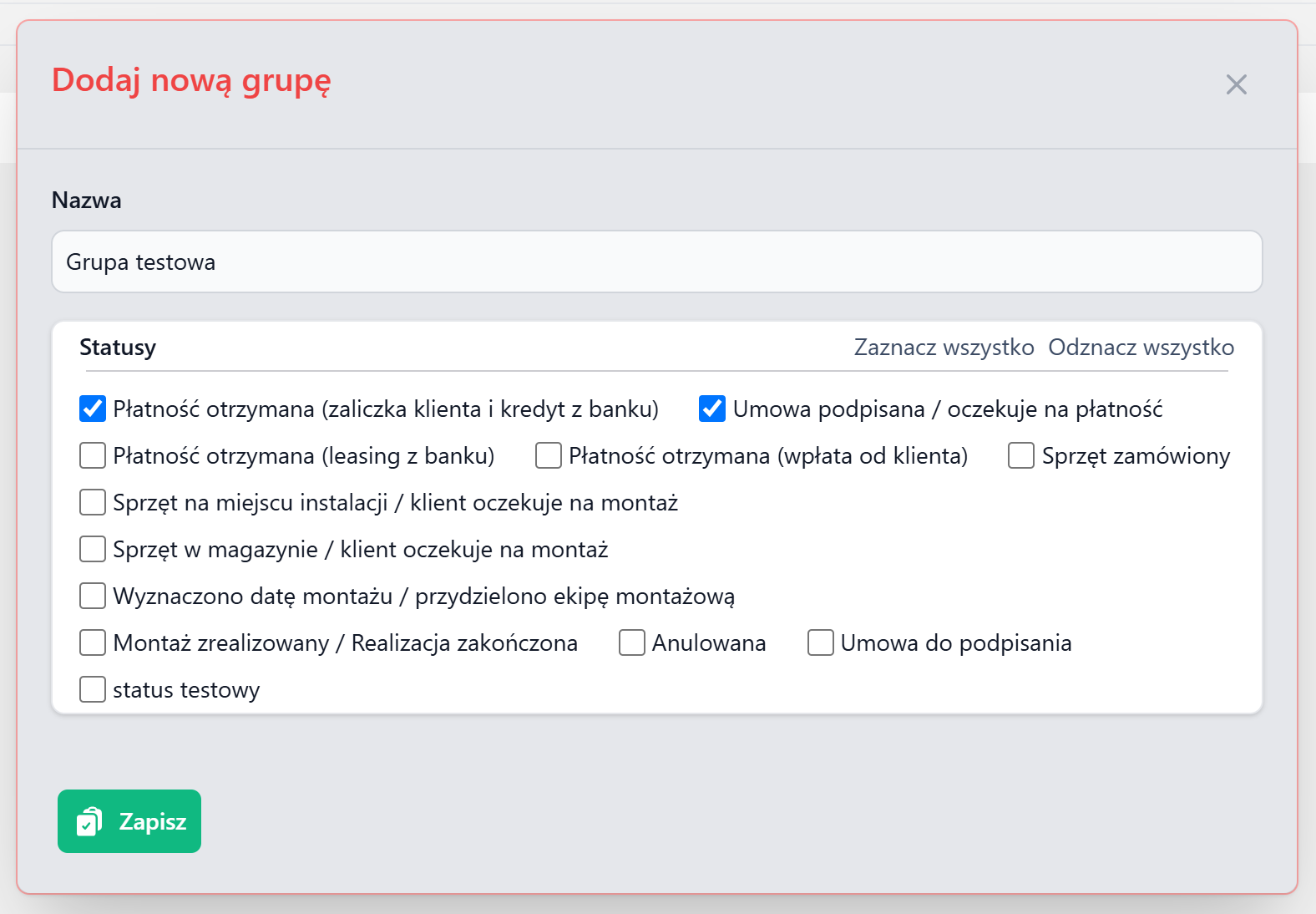Uncheck 'Umowa podpisana / oczekuje na płatność'
Screen dimensions: 1316x914
pyautogui.click(x=712, y=409)
